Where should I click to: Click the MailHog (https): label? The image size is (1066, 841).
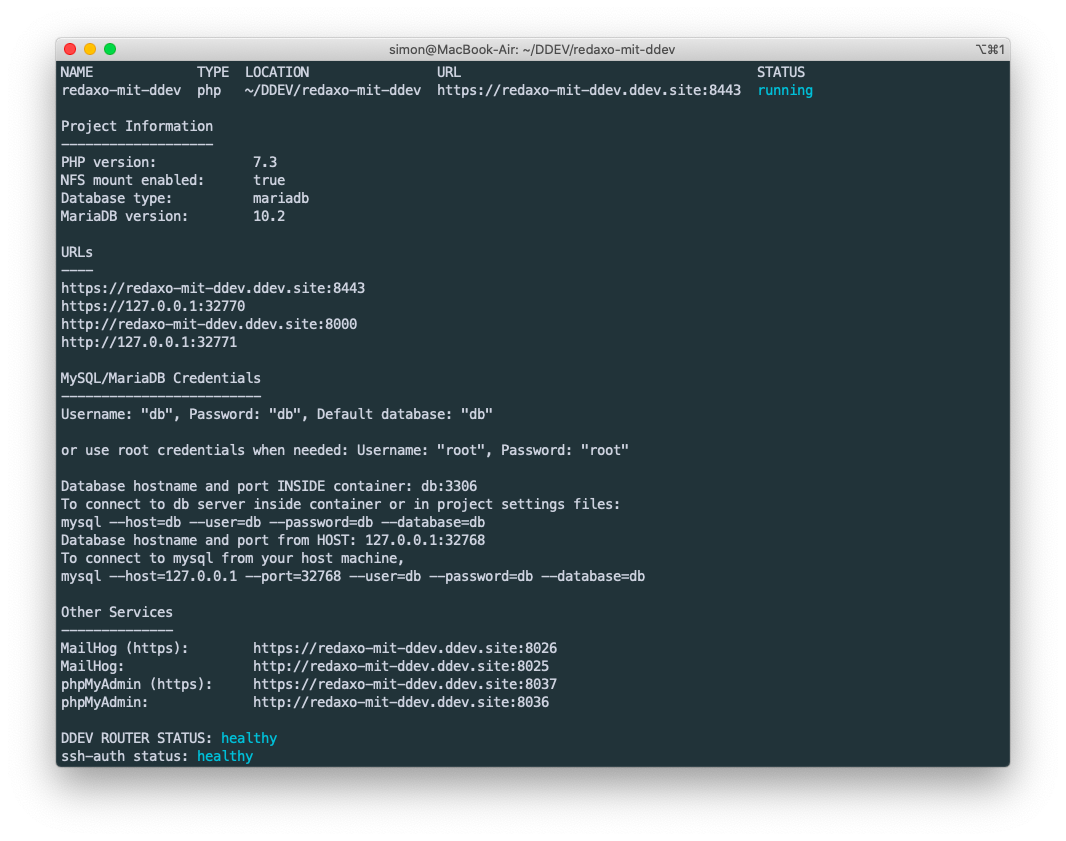124,649
